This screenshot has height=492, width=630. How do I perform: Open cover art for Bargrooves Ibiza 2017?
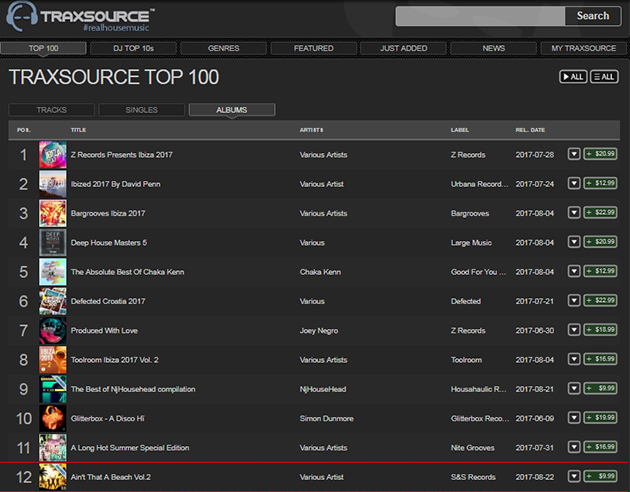click(x=53, y=213)
